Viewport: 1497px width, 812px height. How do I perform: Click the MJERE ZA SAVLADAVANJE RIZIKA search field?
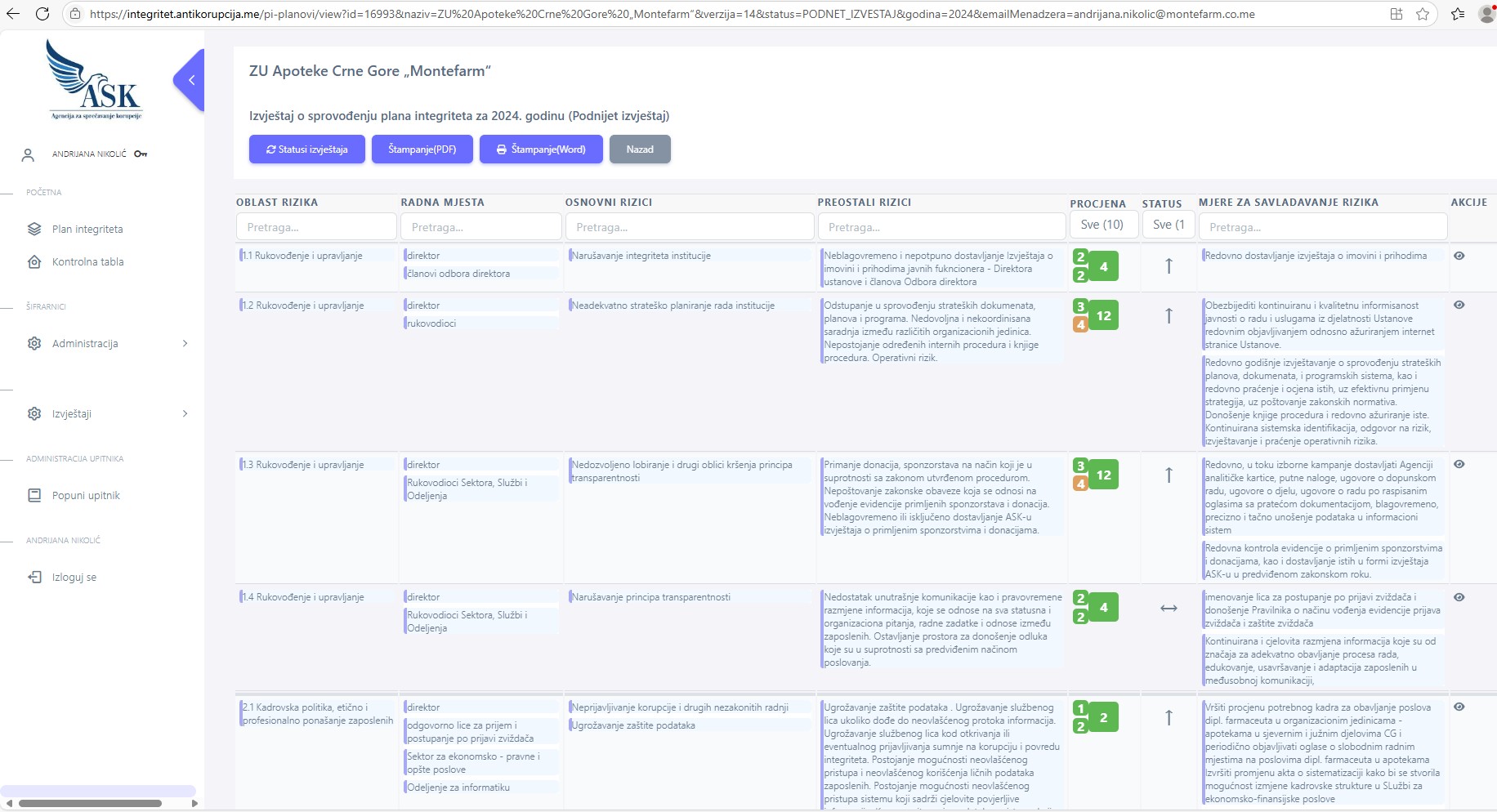tap(1323, 226)
